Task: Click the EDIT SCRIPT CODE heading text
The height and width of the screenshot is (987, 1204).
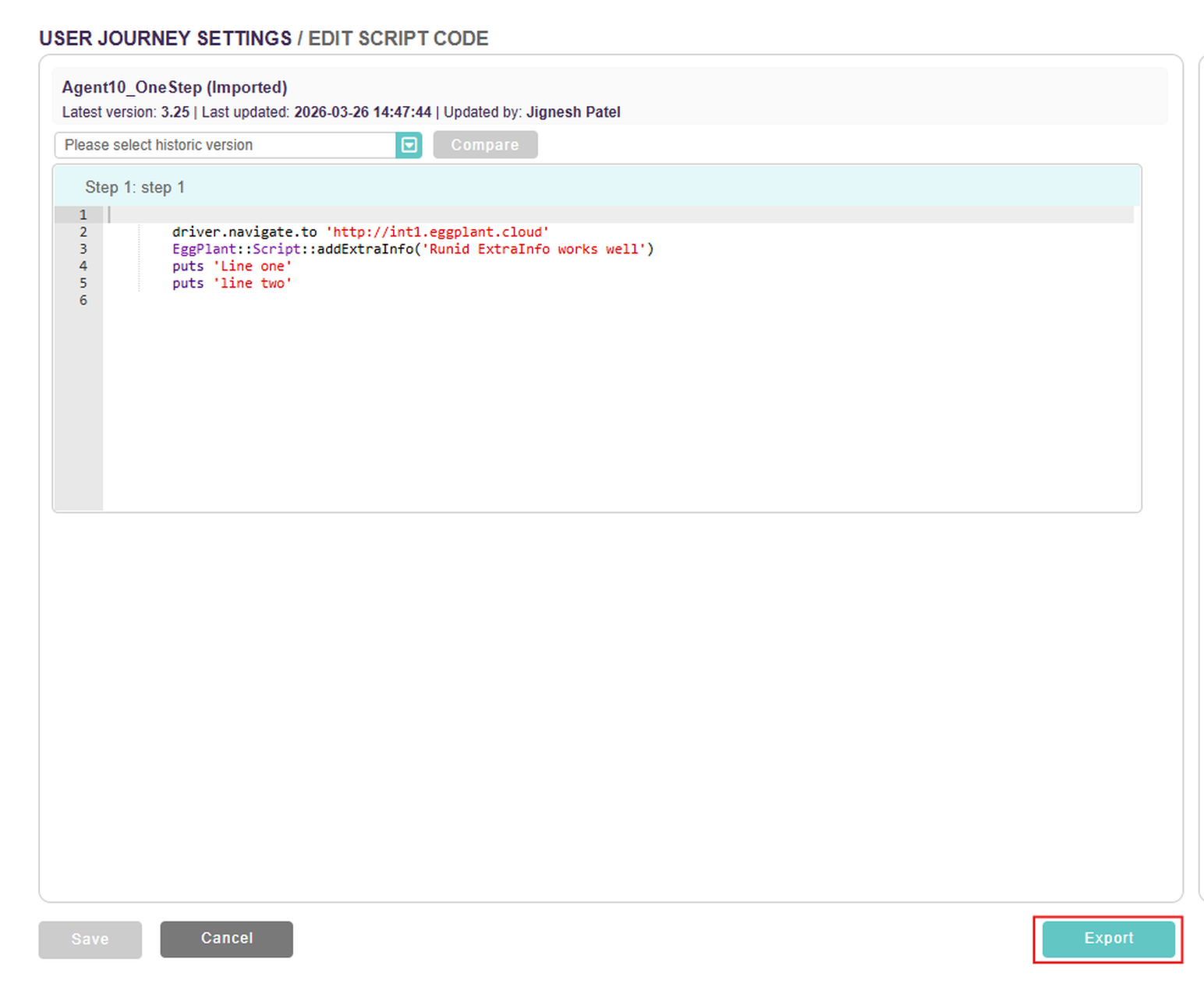Action: [398, 38]
